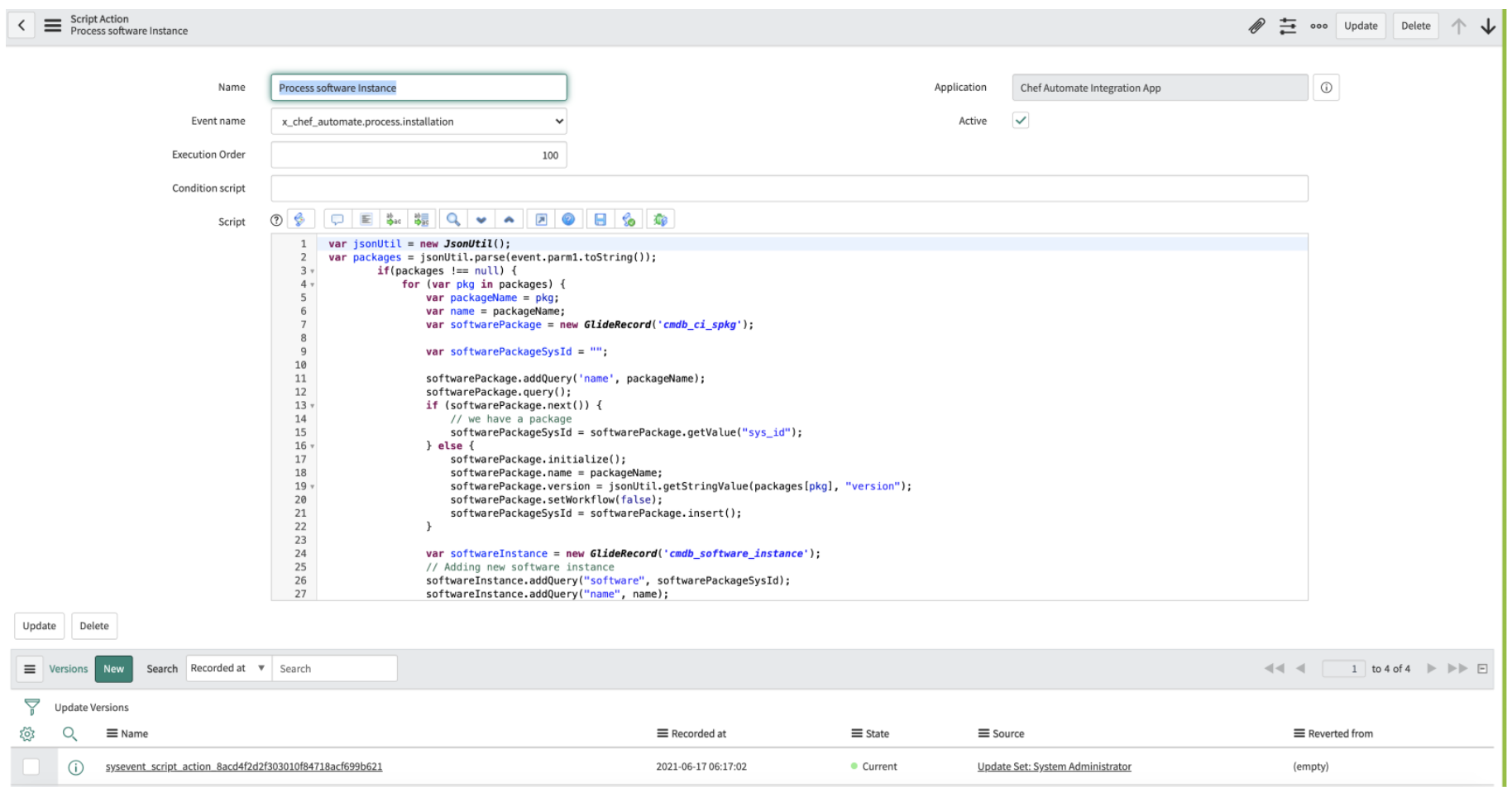Open the sysevent_script_action version link
Viewport: 1512px width, 797px height.
coord(243,766)
